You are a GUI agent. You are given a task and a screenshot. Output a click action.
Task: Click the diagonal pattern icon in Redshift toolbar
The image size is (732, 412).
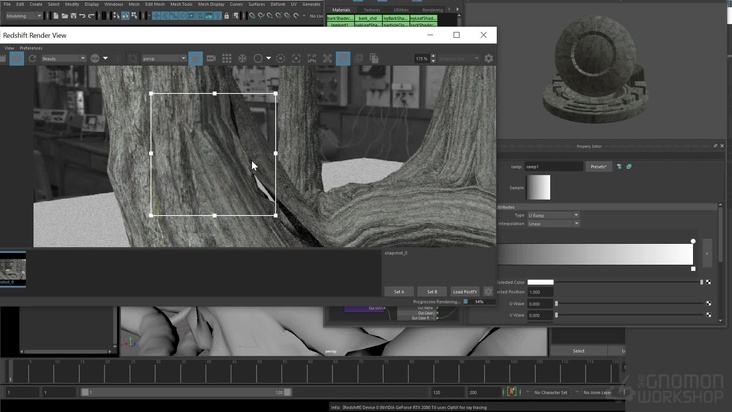click(x=327, y=58)
